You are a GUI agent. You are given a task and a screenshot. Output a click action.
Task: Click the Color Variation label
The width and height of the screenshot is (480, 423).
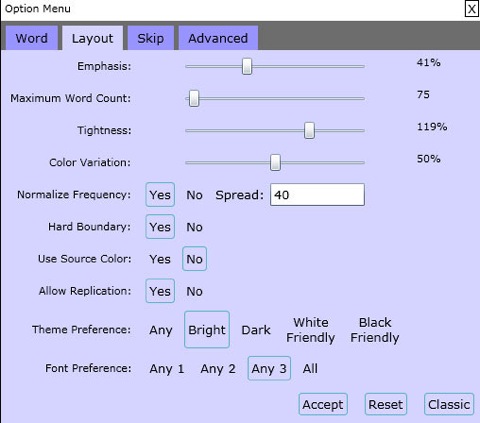pyautogui.click(x=90, y=162)
